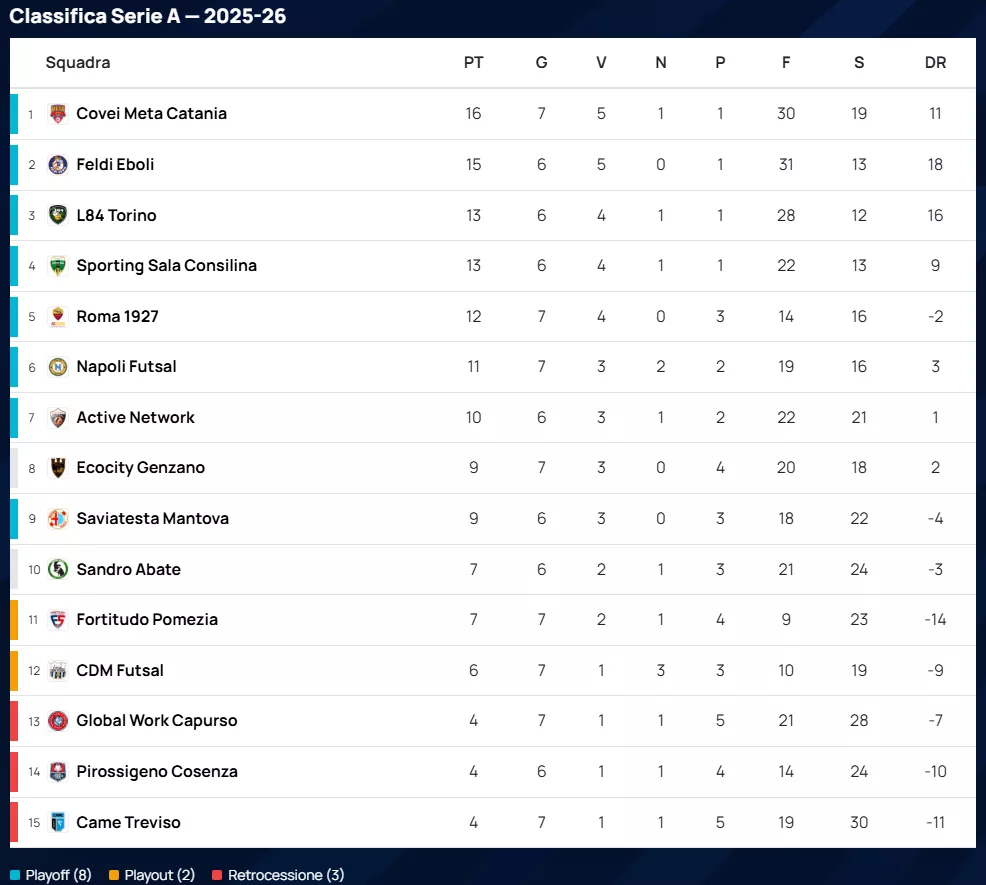Viewport: 986px width, 885px height.
Task: Click the Sandro Abate team badge
Action: click(58, 569)
